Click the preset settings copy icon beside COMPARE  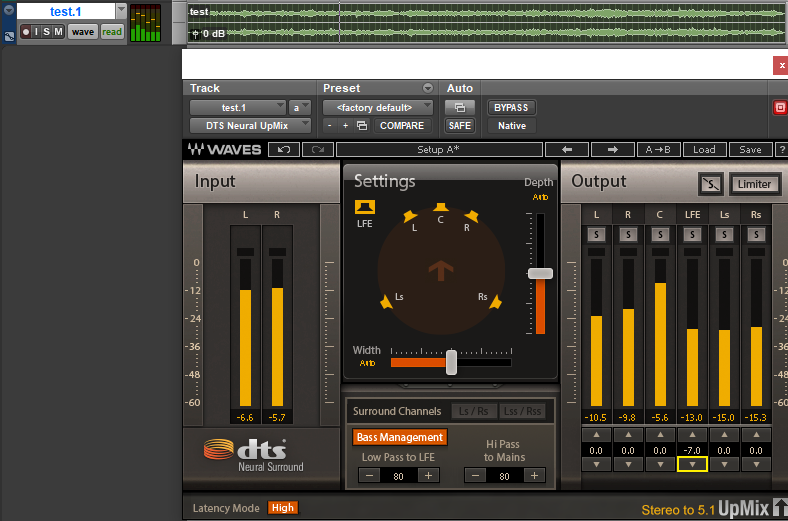pyautogui.click(x=362, y=126)
